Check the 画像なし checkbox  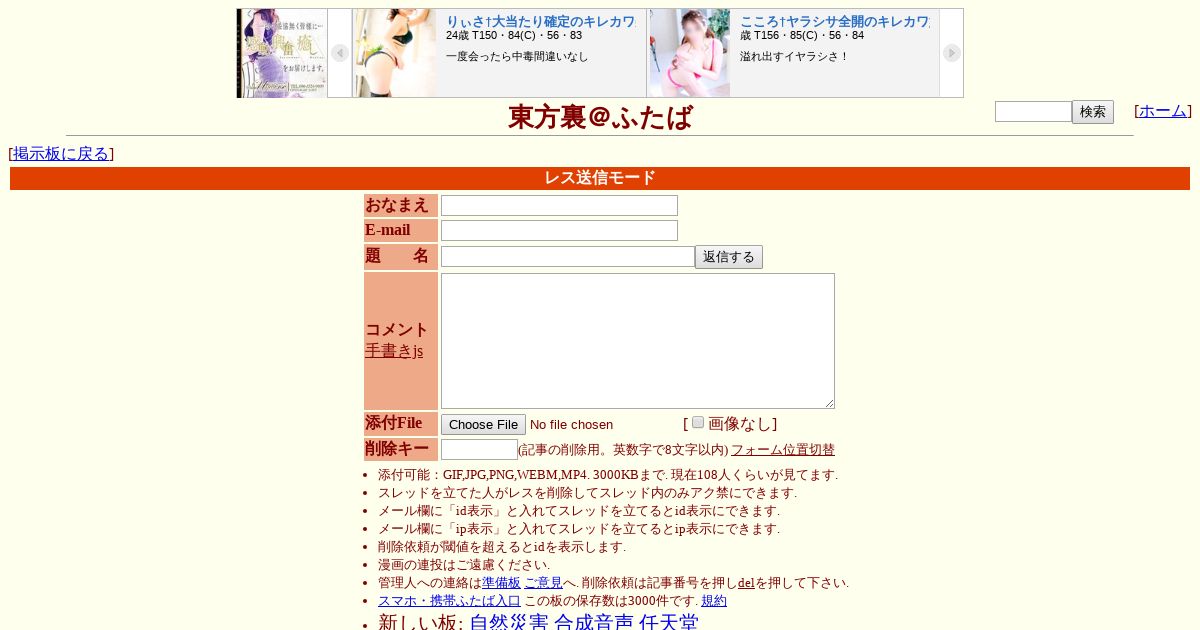(698, 422)
